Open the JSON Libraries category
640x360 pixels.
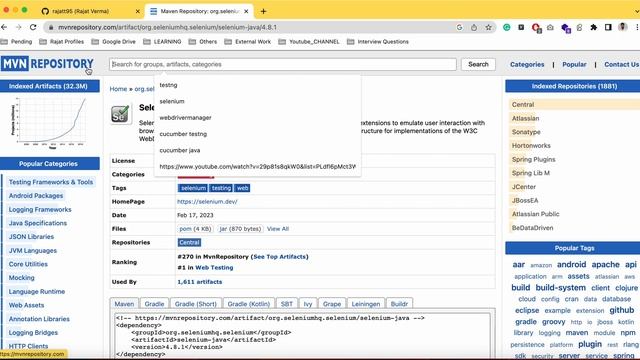[x=31, y=237]
